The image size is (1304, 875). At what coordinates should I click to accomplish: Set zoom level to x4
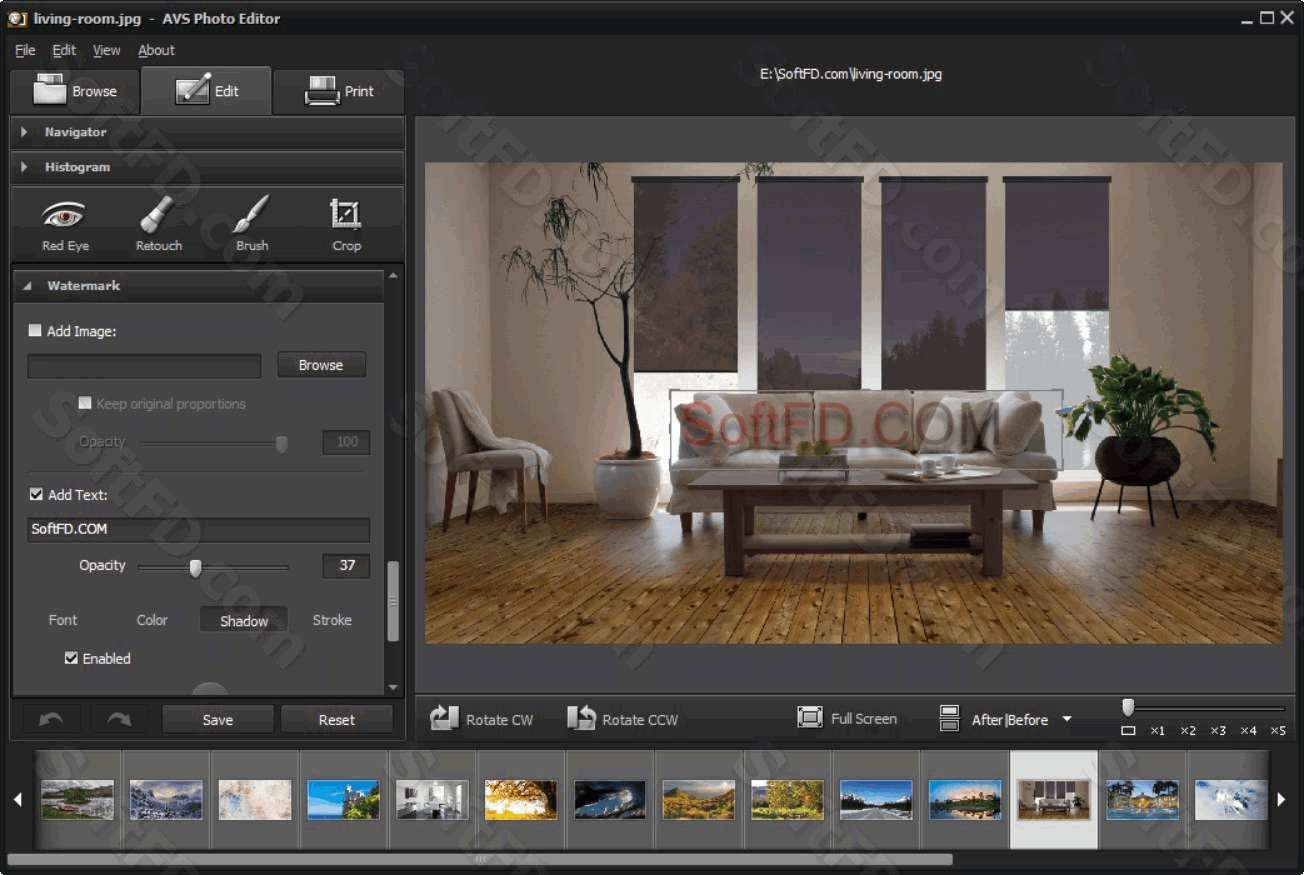(x=1248, y=730)
